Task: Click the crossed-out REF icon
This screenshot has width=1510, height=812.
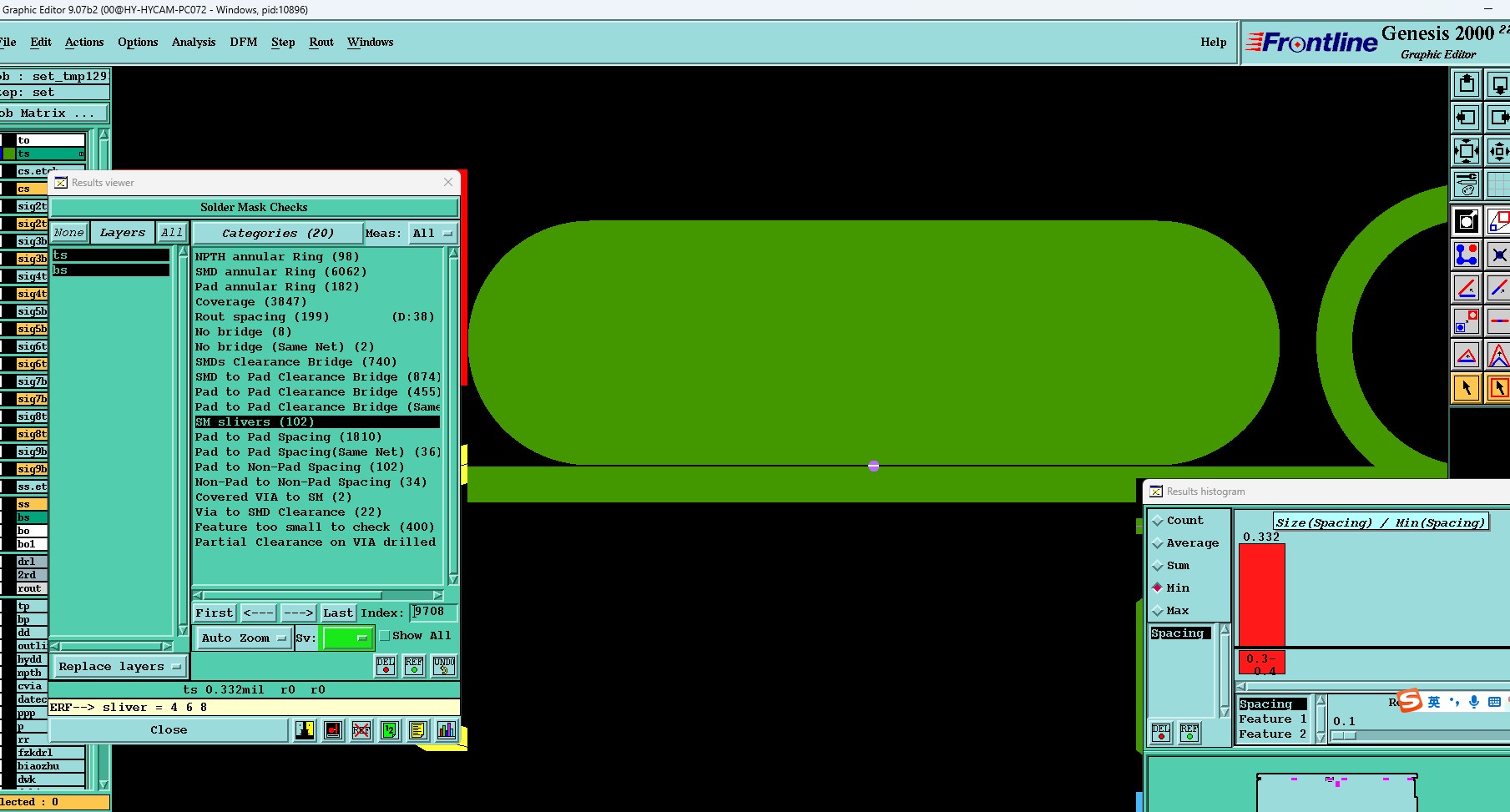Action: pos(361,730)
